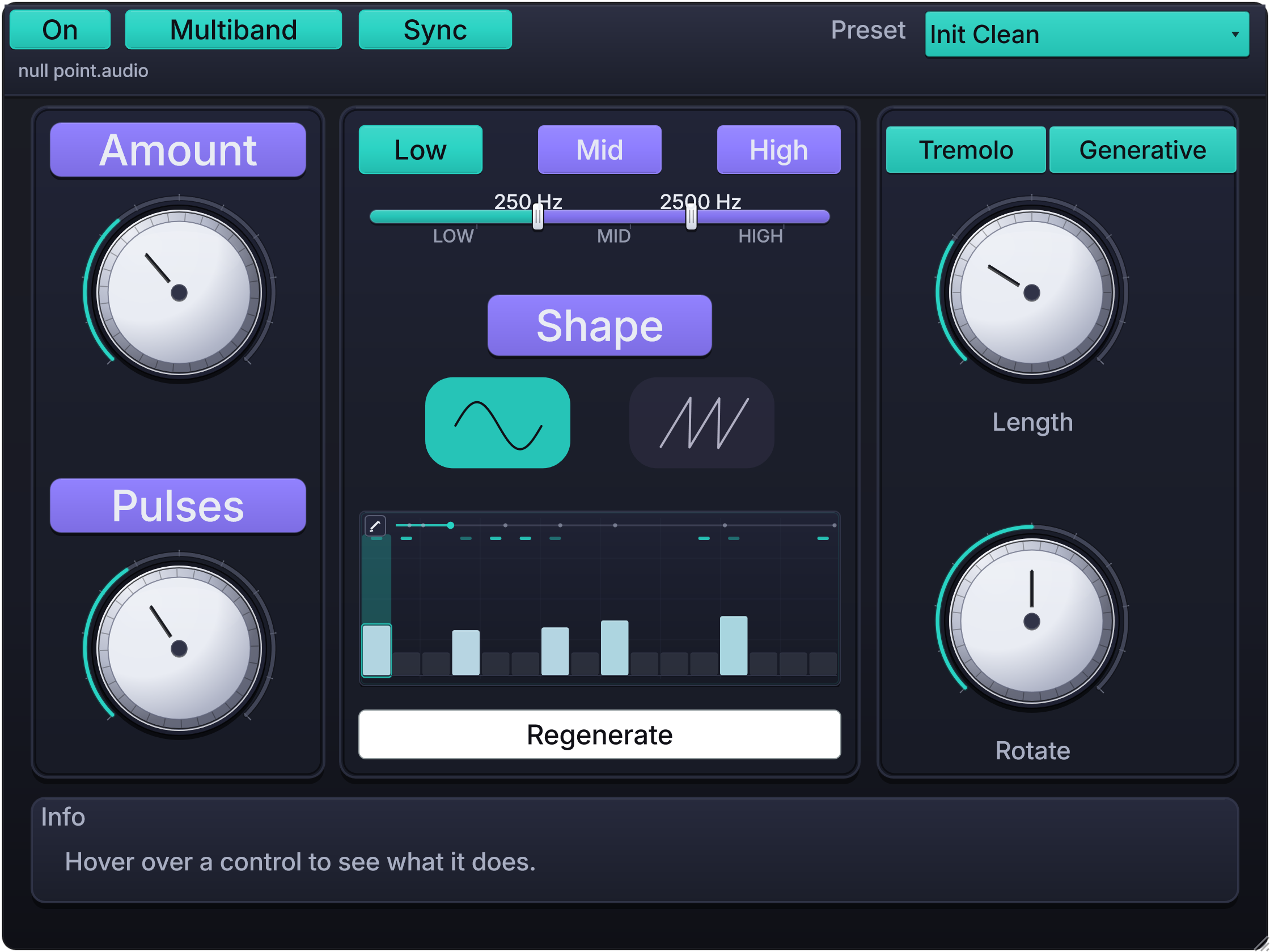
Task: Switch to the High band tab
Action: tap(778, 150)
